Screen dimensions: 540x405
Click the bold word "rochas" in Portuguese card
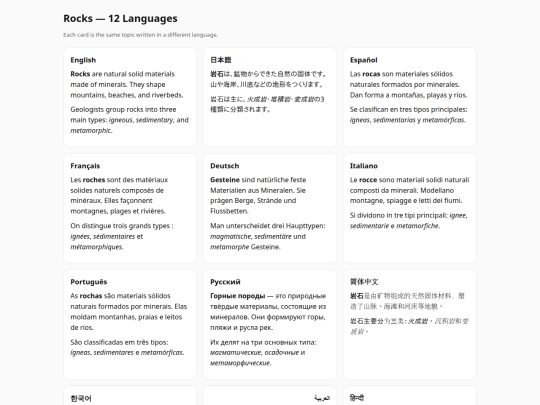pos(91,296)
